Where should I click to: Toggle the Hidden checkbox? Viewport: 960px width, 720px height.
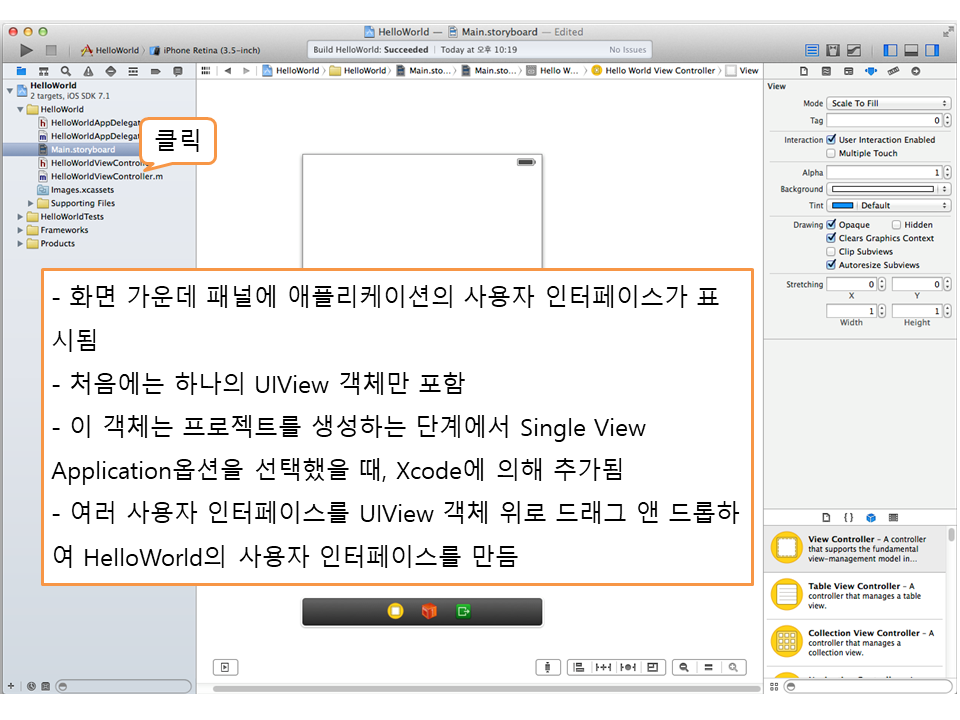[896, 225]
